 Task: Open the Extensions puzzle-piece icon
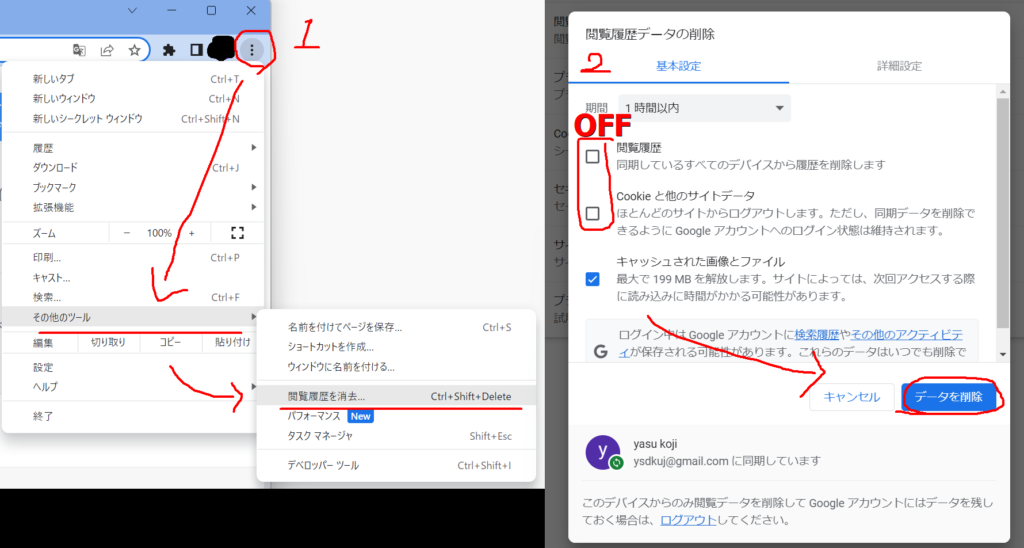169,50
